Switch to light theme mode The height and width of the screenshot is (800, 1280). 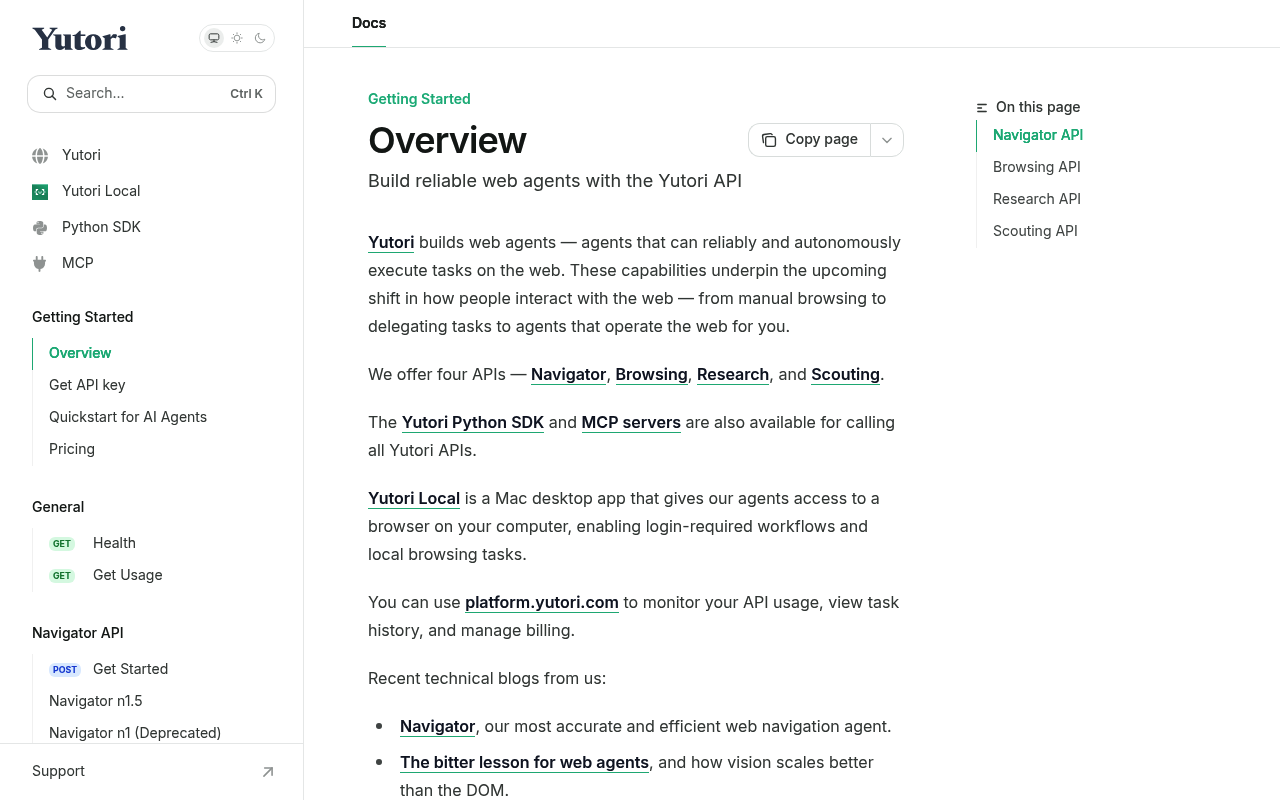[x=237, y=38]
